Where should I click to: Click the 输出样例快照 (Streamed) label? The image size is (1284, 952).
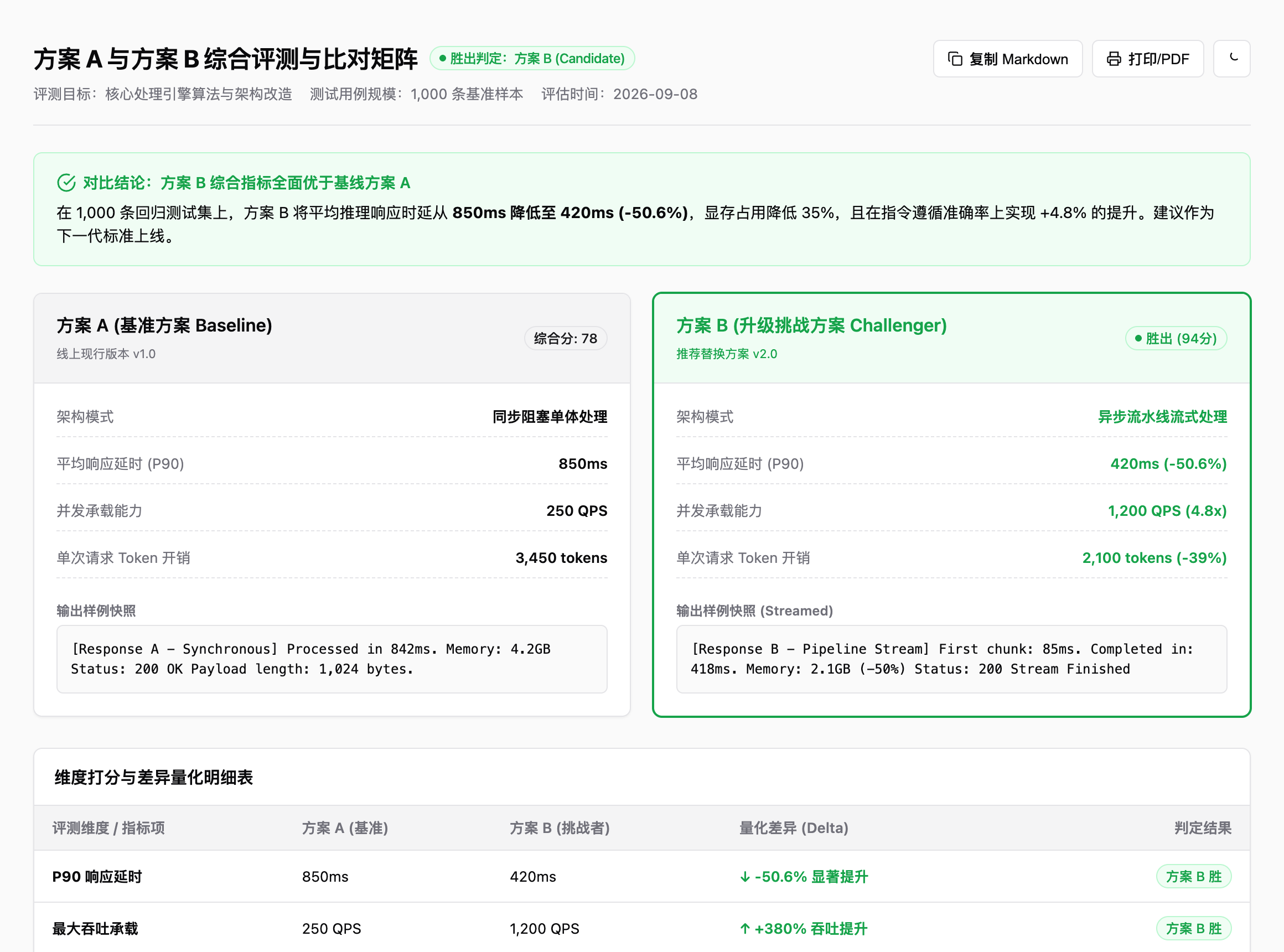pos(754,611)
